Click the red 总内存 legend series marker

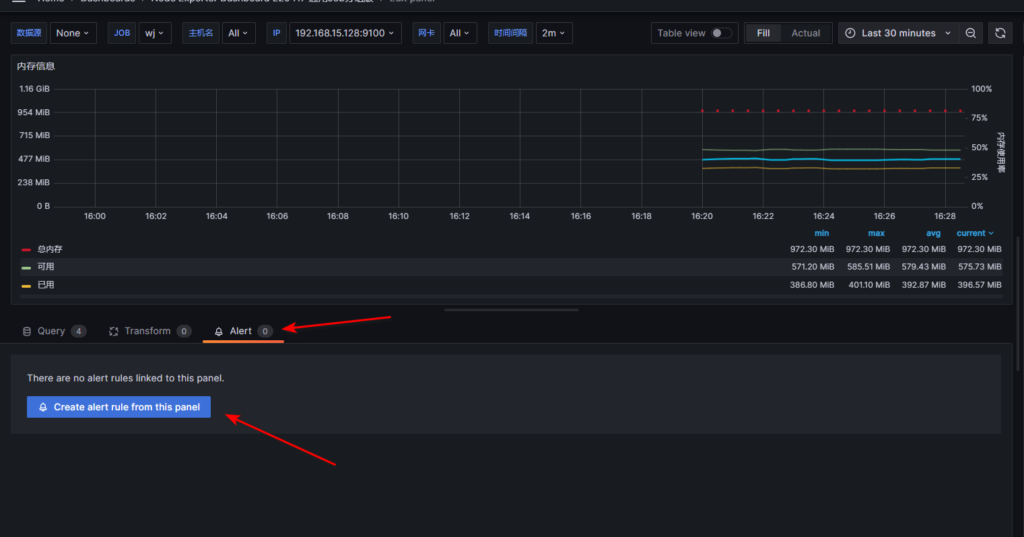point(26,249)
